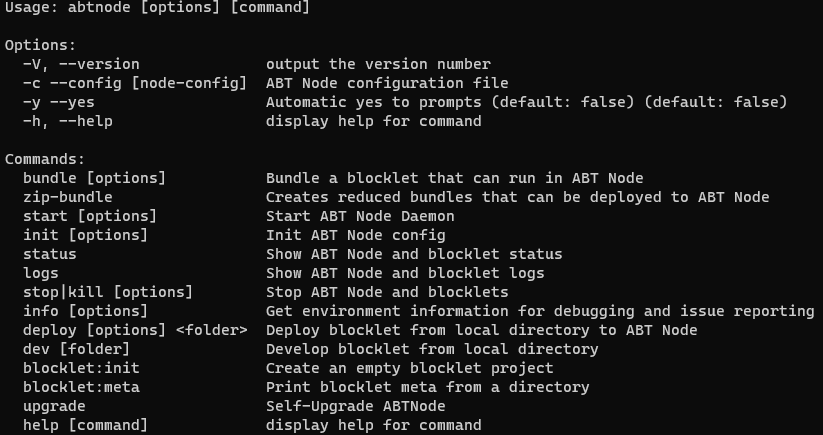The width and height of the screenshot is (823, 435).
Task: Click the 'bundle [options]' command text
Action: click(x=94, y=178)
